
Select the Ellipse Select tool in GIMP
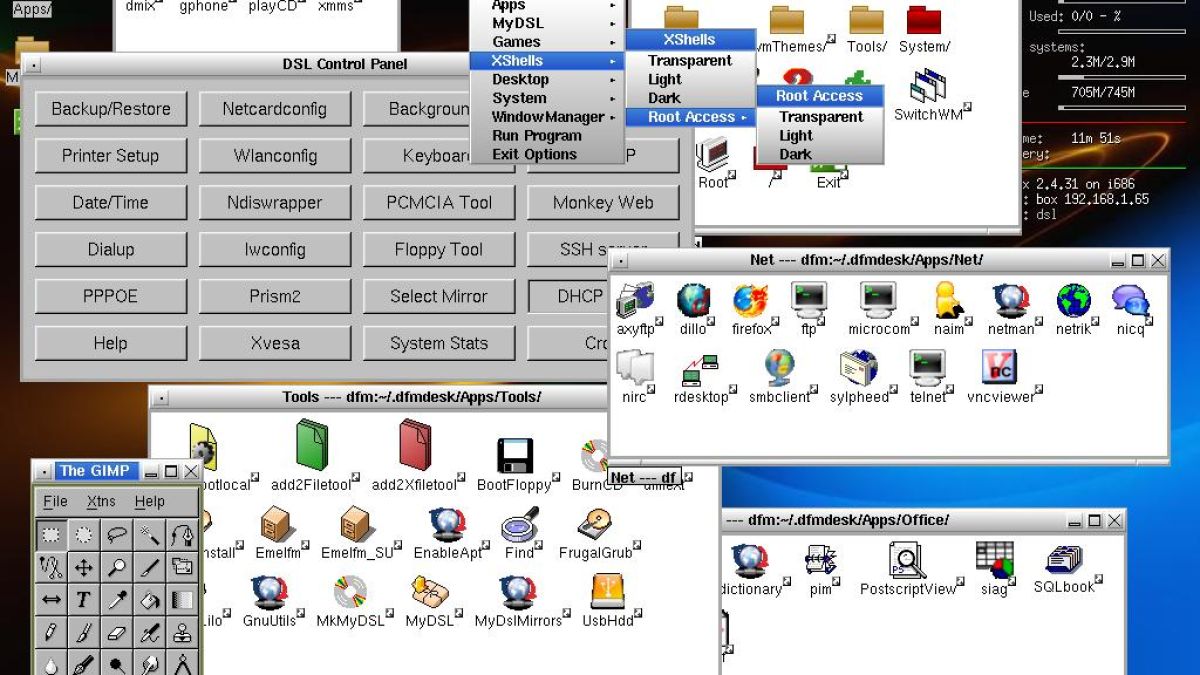[84, 535]
